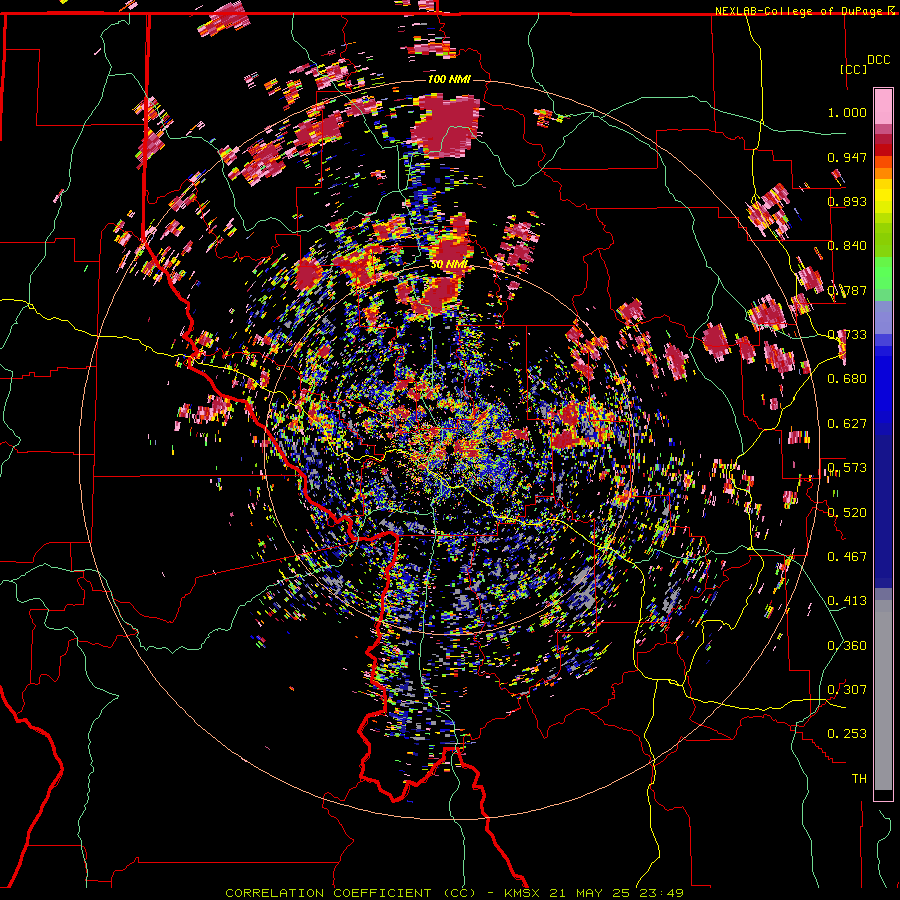900x900 pixels.
Task: Click the KMSX radar site identifier
Action: click(x=522, y=893)
